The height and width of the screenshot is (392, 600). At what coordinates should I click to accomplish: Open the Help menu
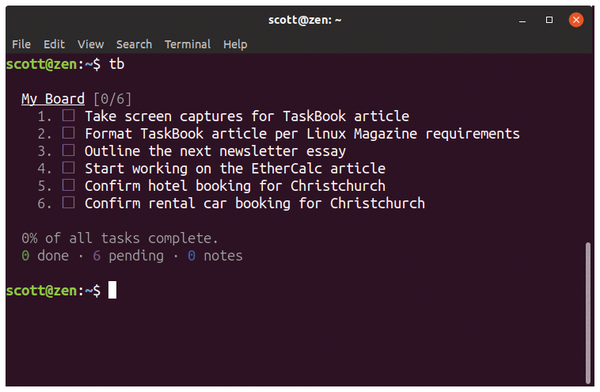coord(235,45)
